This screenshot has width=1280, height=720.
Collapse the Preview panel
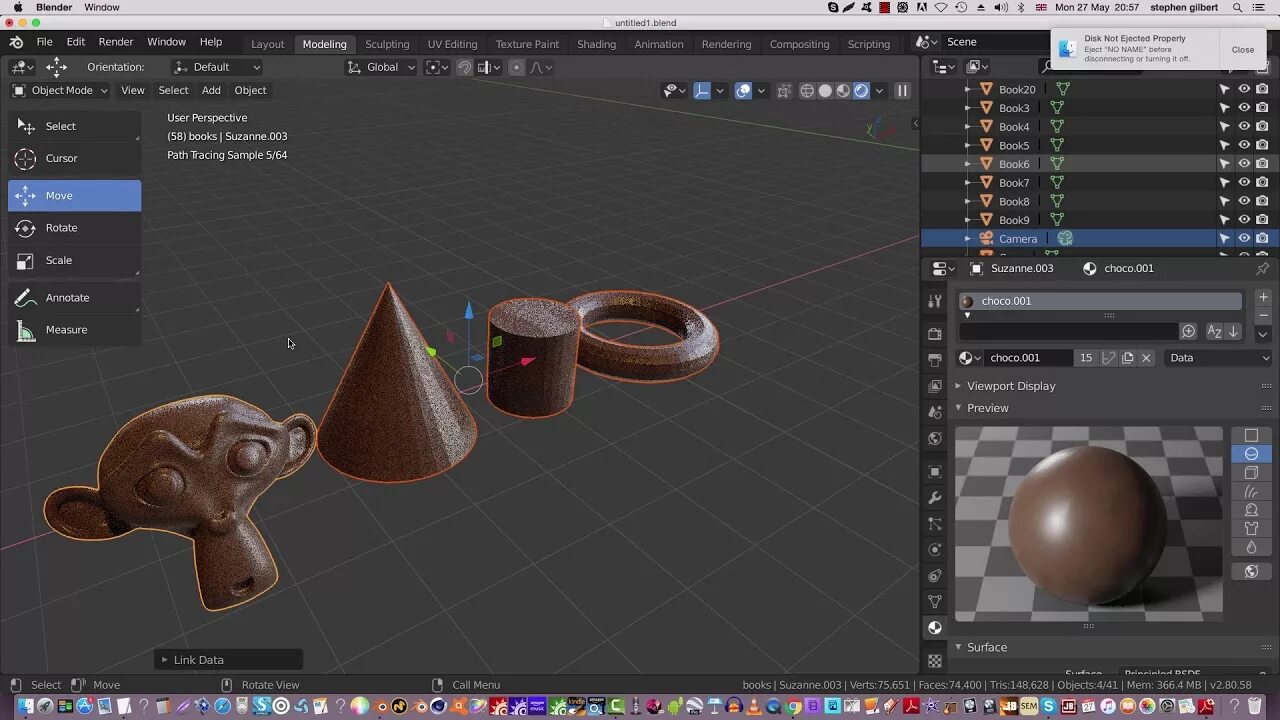pos(987,408)
